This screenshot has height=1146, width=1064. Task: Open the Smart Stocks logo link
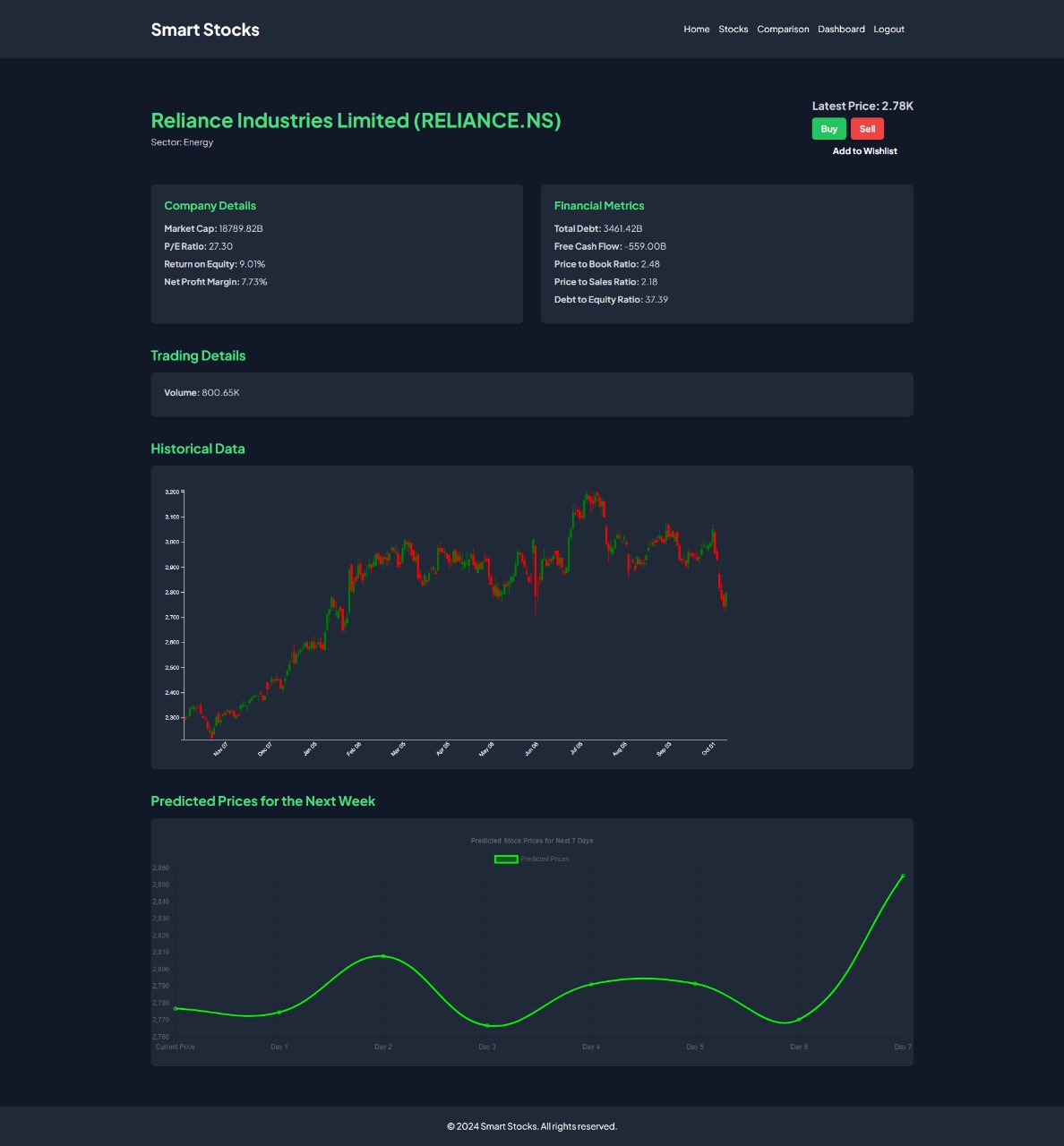(x=205, y=30)
